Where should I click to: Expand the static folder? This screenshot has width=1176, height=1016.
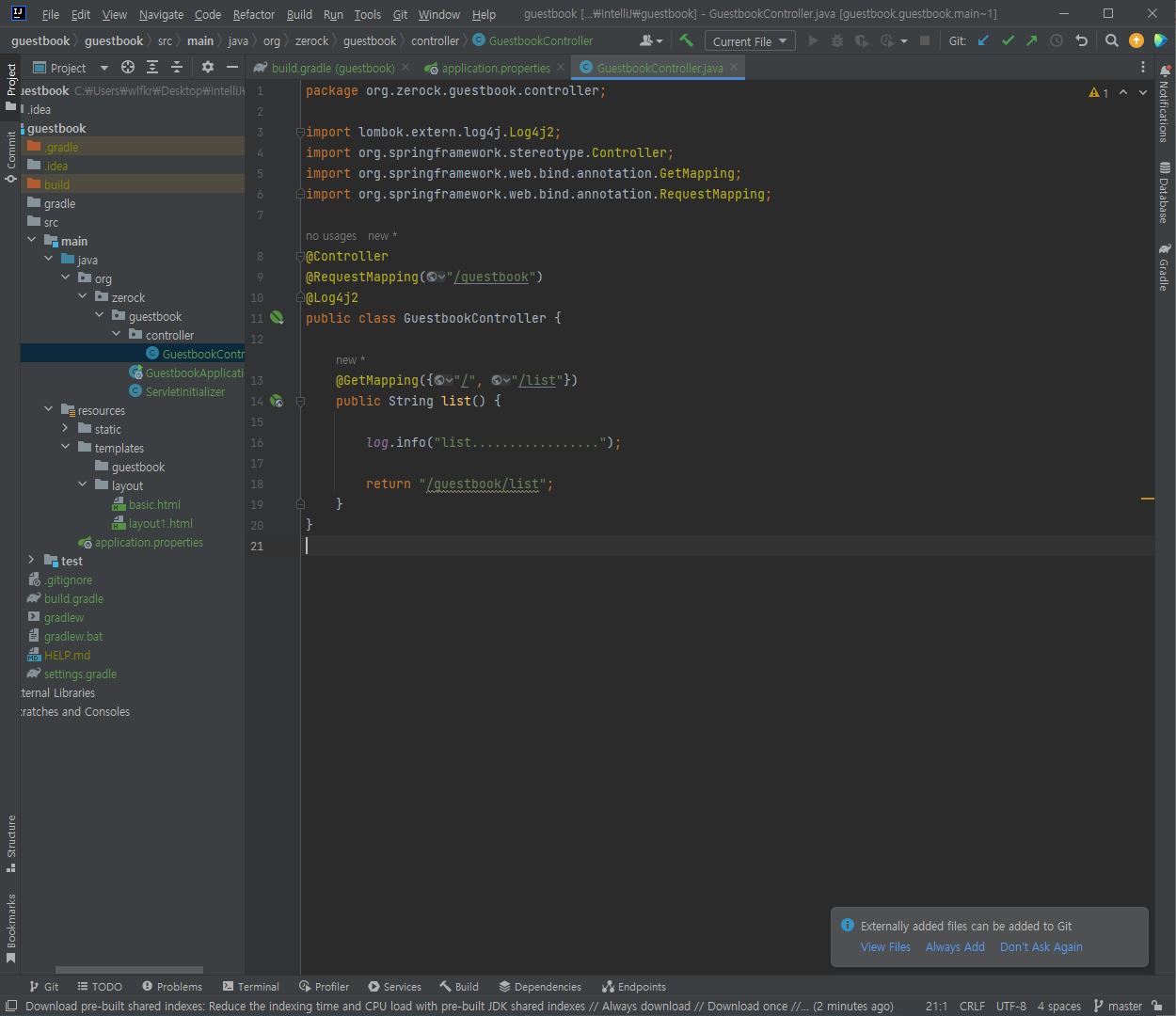[66, 429]
